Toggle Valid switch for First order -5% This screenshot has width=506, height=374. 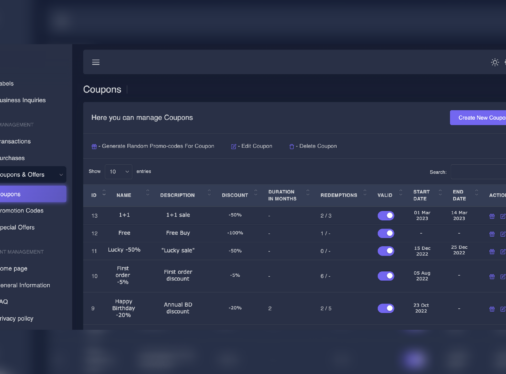(386, 276)
